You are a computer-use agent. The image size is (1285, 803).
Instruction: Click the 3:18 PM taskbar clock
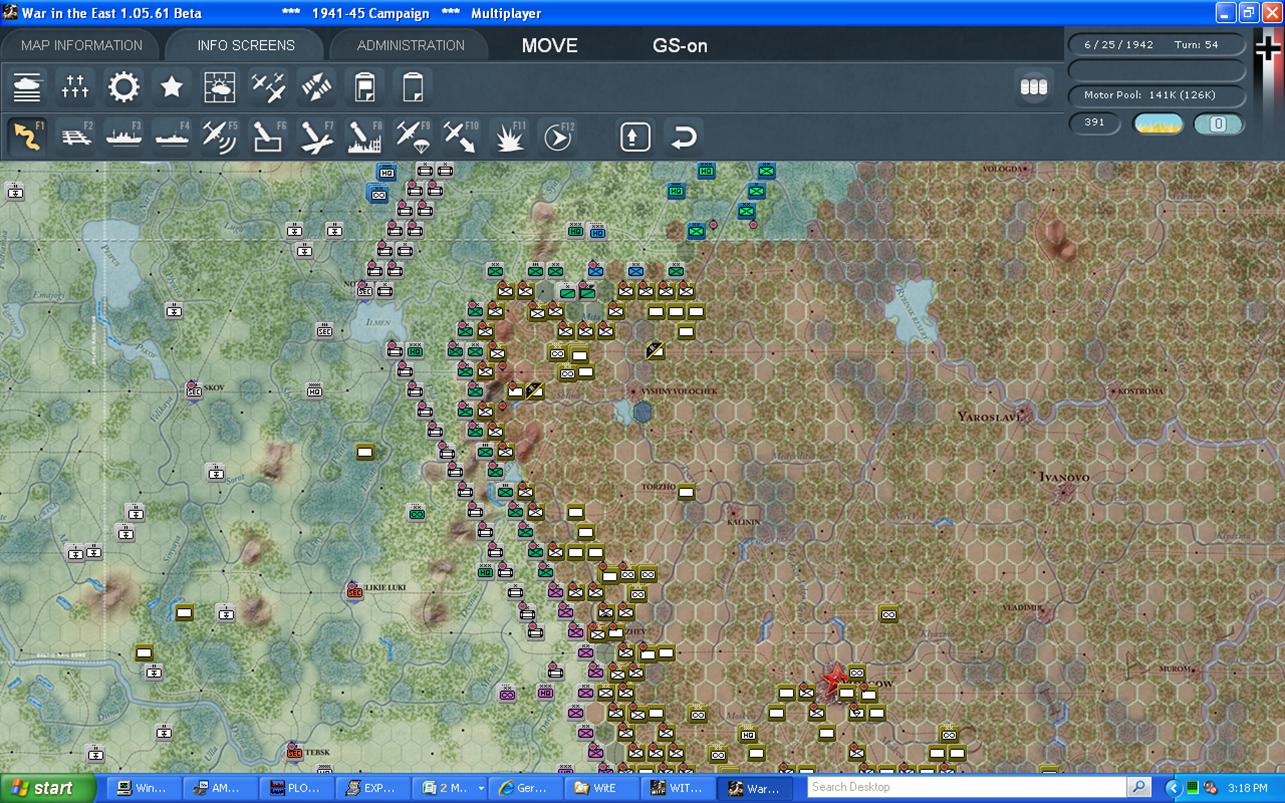1249,788
